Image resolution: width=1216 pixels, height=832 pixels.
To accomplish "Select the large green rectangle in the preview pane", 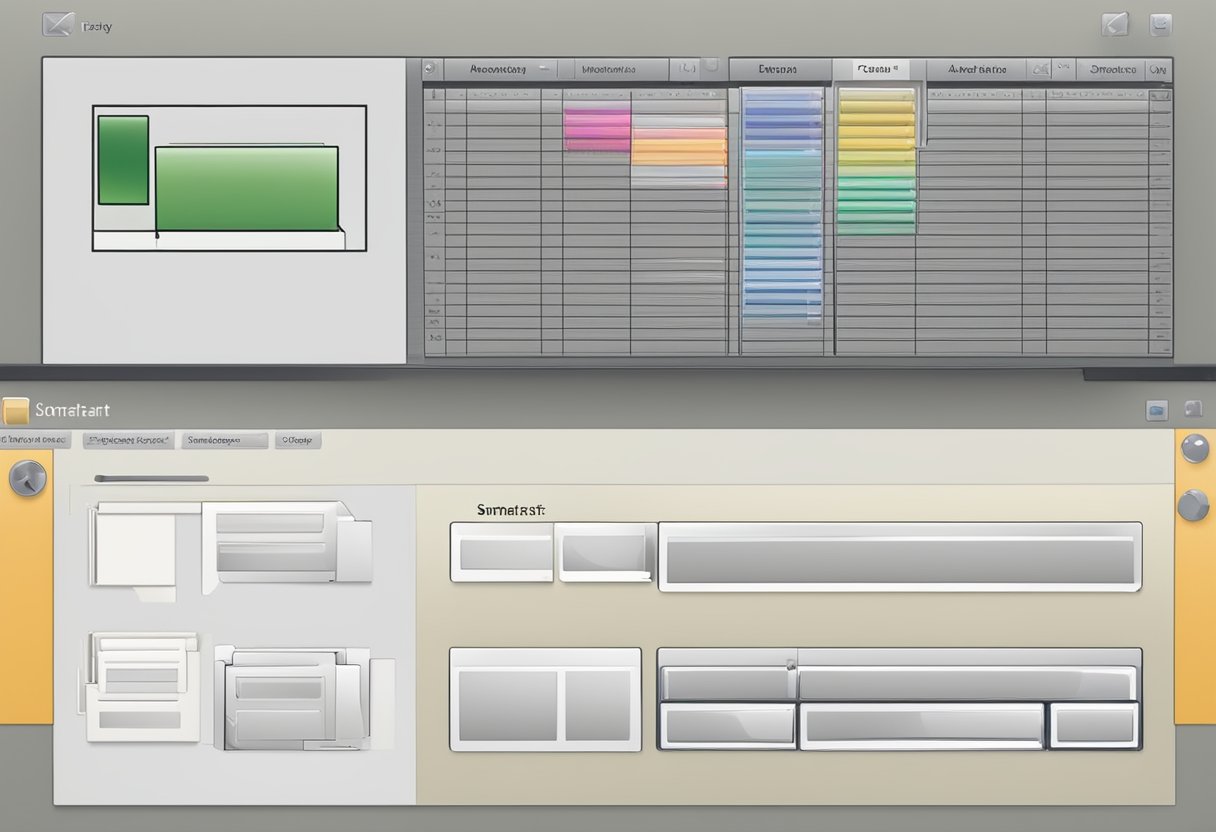I will [x=246, y=189].
